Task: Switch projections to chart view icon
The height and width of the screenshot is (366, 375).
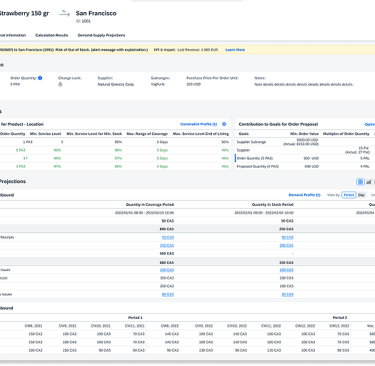Action: [369, 182]
